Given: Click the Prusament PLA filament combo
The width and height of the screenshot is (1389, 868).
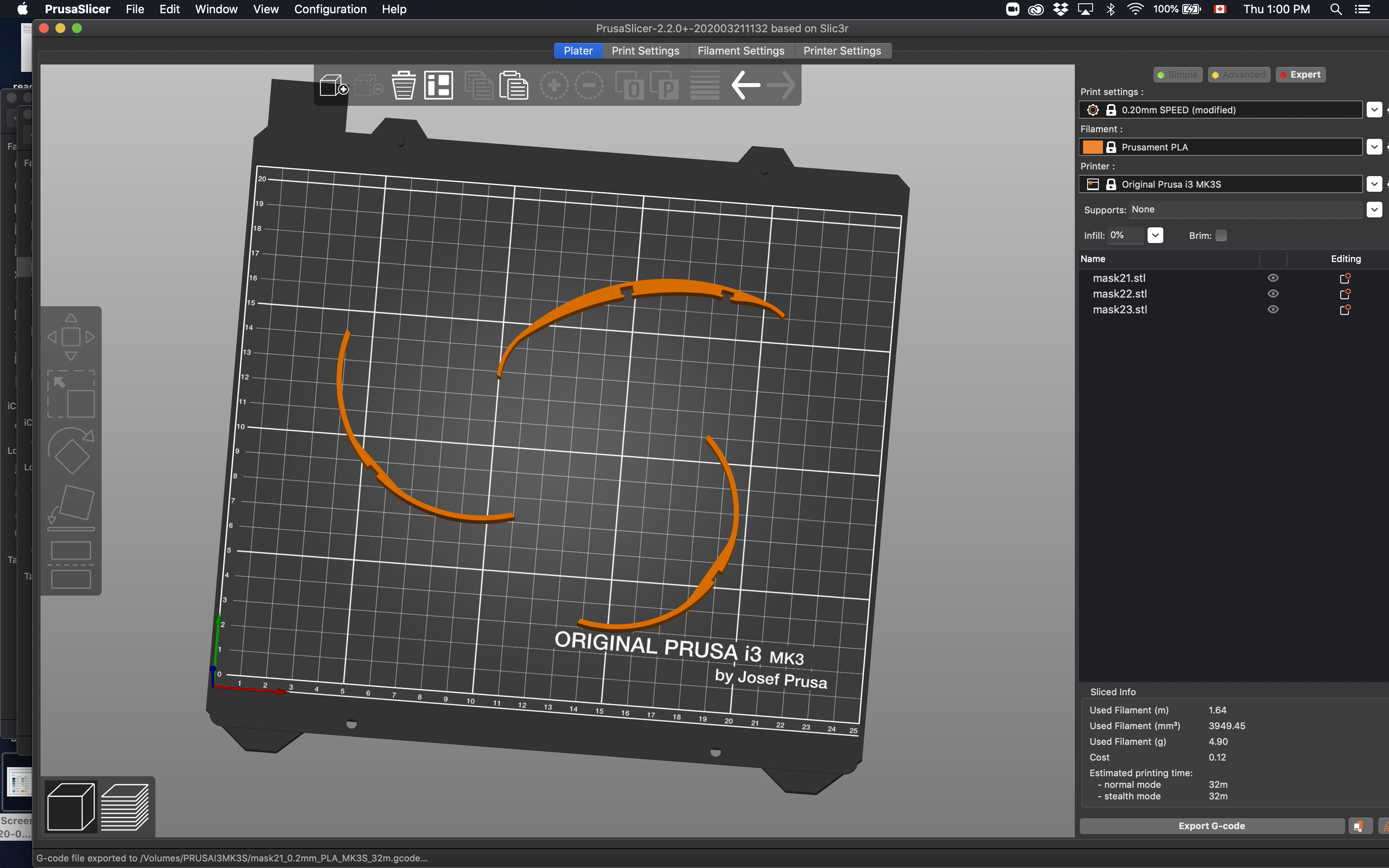Looking at the screenshot, I should tap(1220, 147).
